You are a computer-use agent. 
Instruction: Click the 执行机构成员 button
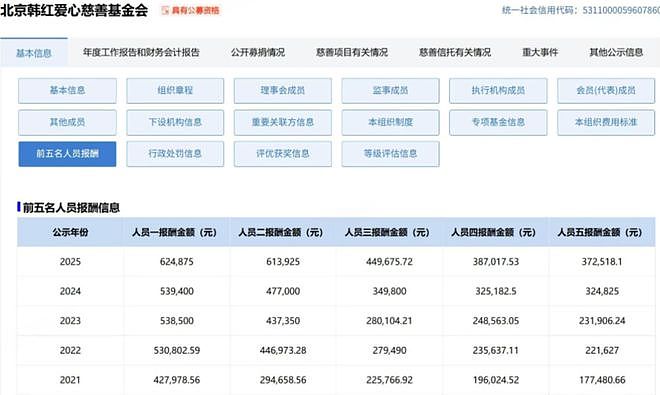point(498,91)
